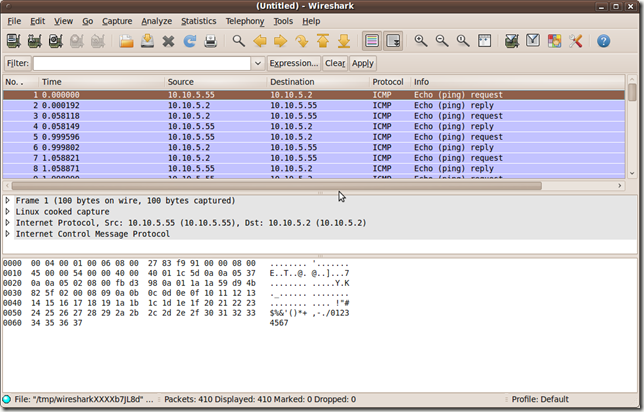
Task: Click the Filter: label button
Action: coord(18,63)
